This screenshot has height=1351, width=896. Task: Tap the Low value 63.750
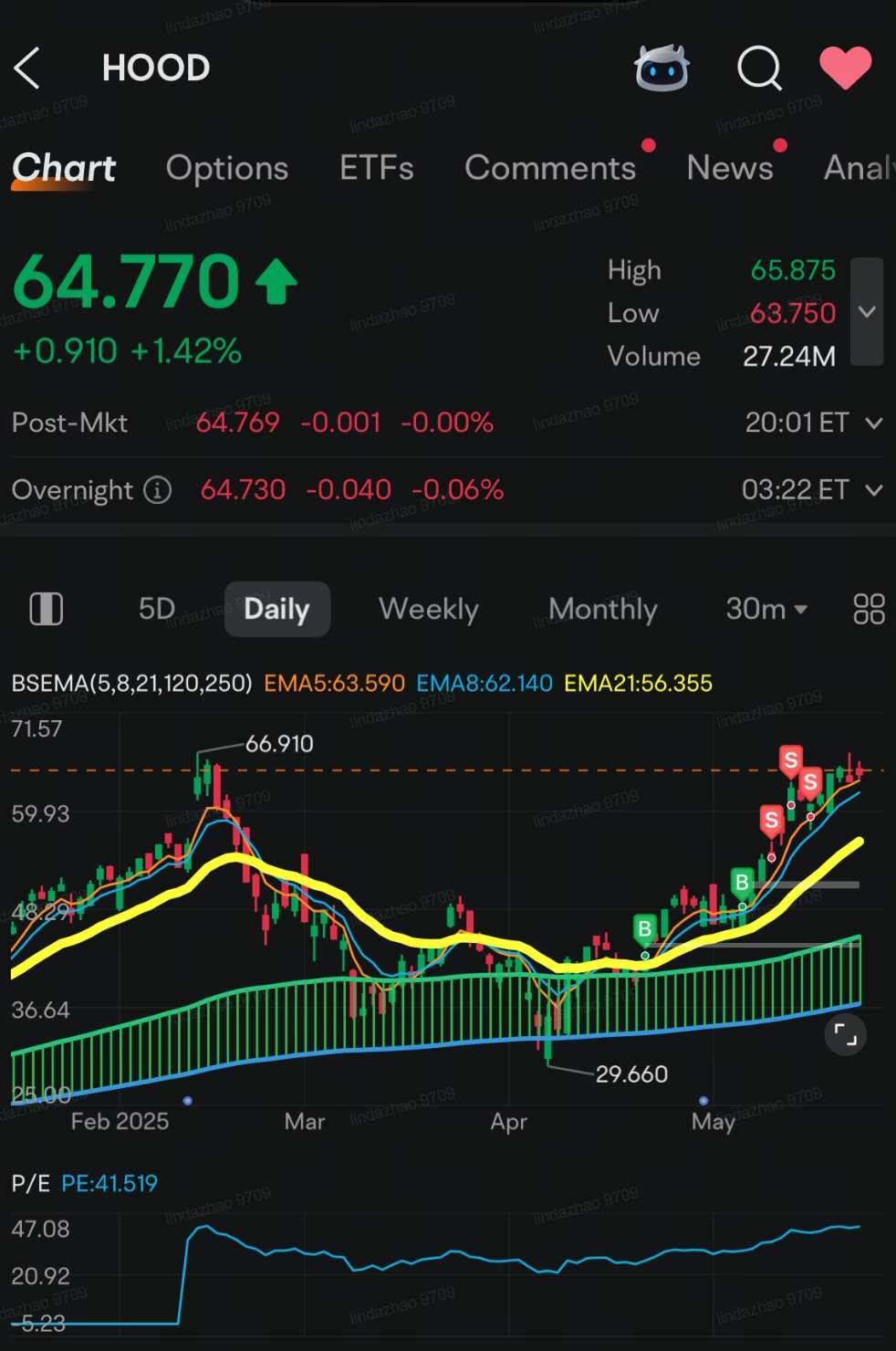coord(793,313)
